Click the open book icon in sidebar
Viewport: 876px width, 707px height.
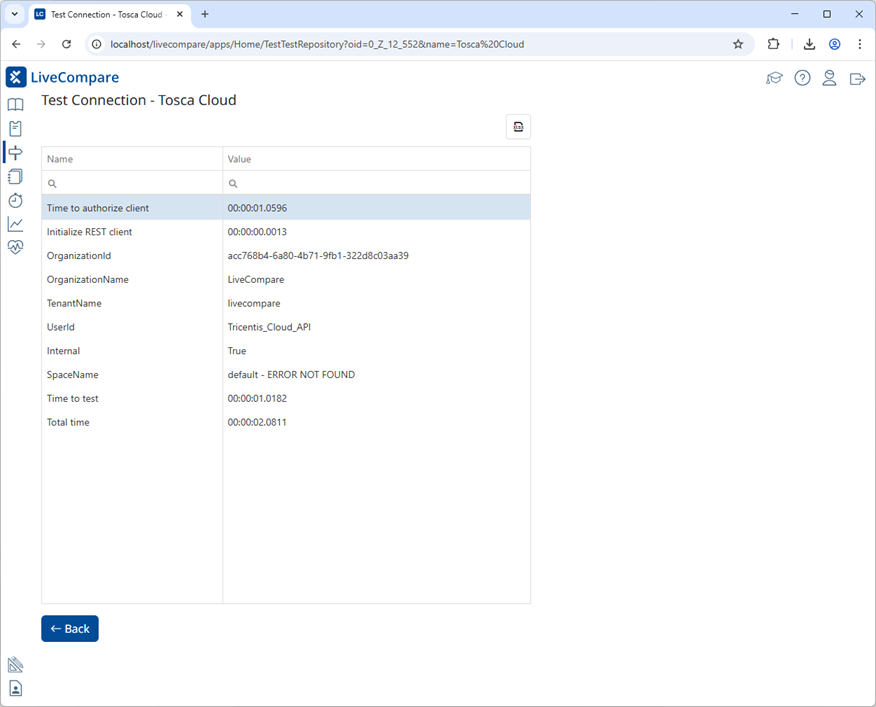(x=15, y=105)
